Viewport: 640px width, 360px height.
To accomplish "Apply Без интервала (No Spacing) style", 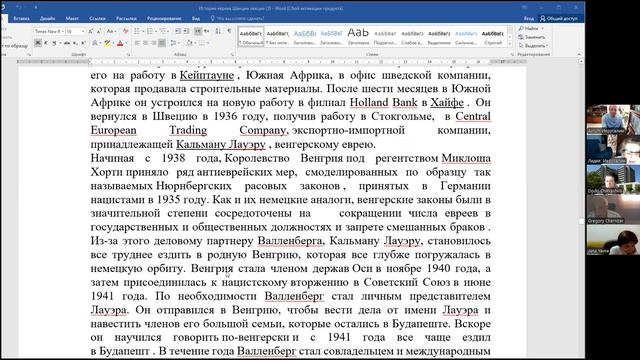I will click(278, 37).
